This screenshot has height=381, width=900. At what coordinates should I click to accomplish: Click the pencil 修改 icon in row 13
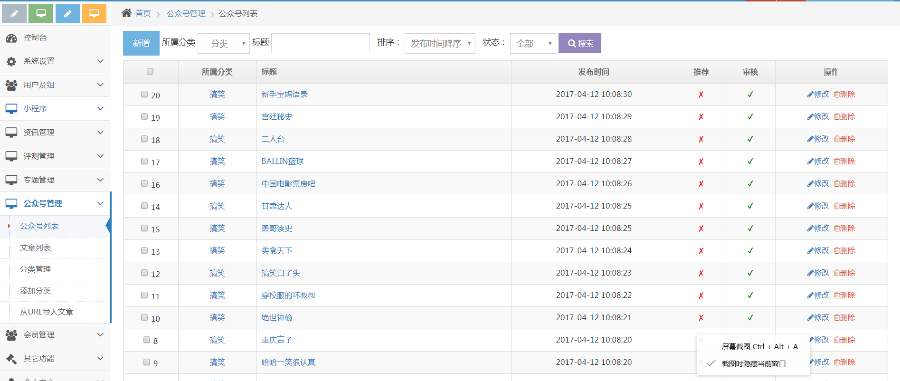[810, 251]
